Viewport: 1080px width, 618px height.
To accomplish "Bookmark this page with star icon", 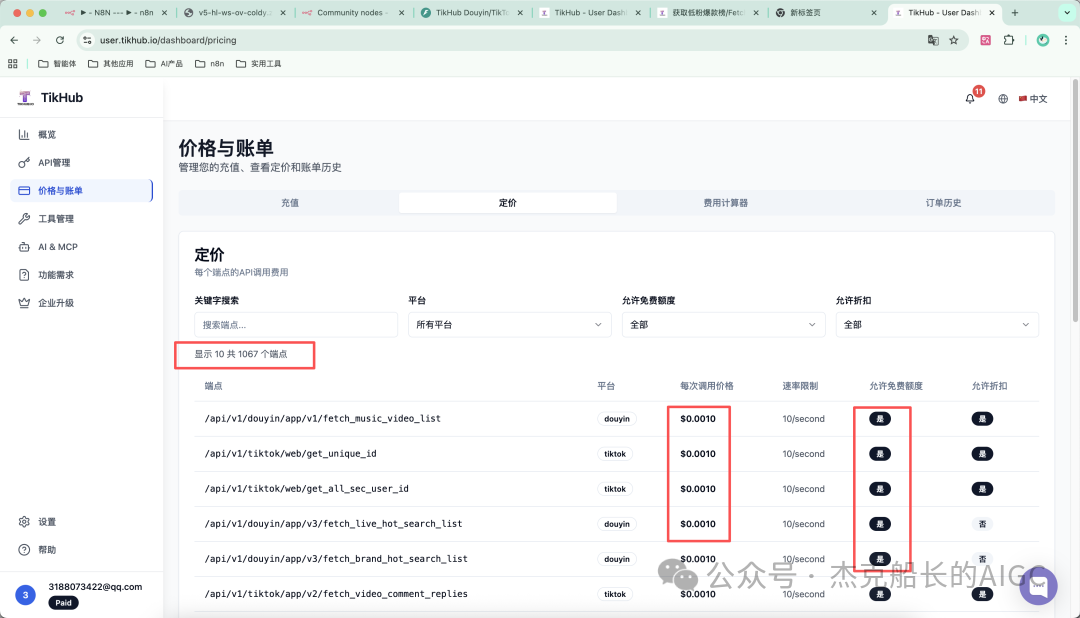I will tap(953, 40).
